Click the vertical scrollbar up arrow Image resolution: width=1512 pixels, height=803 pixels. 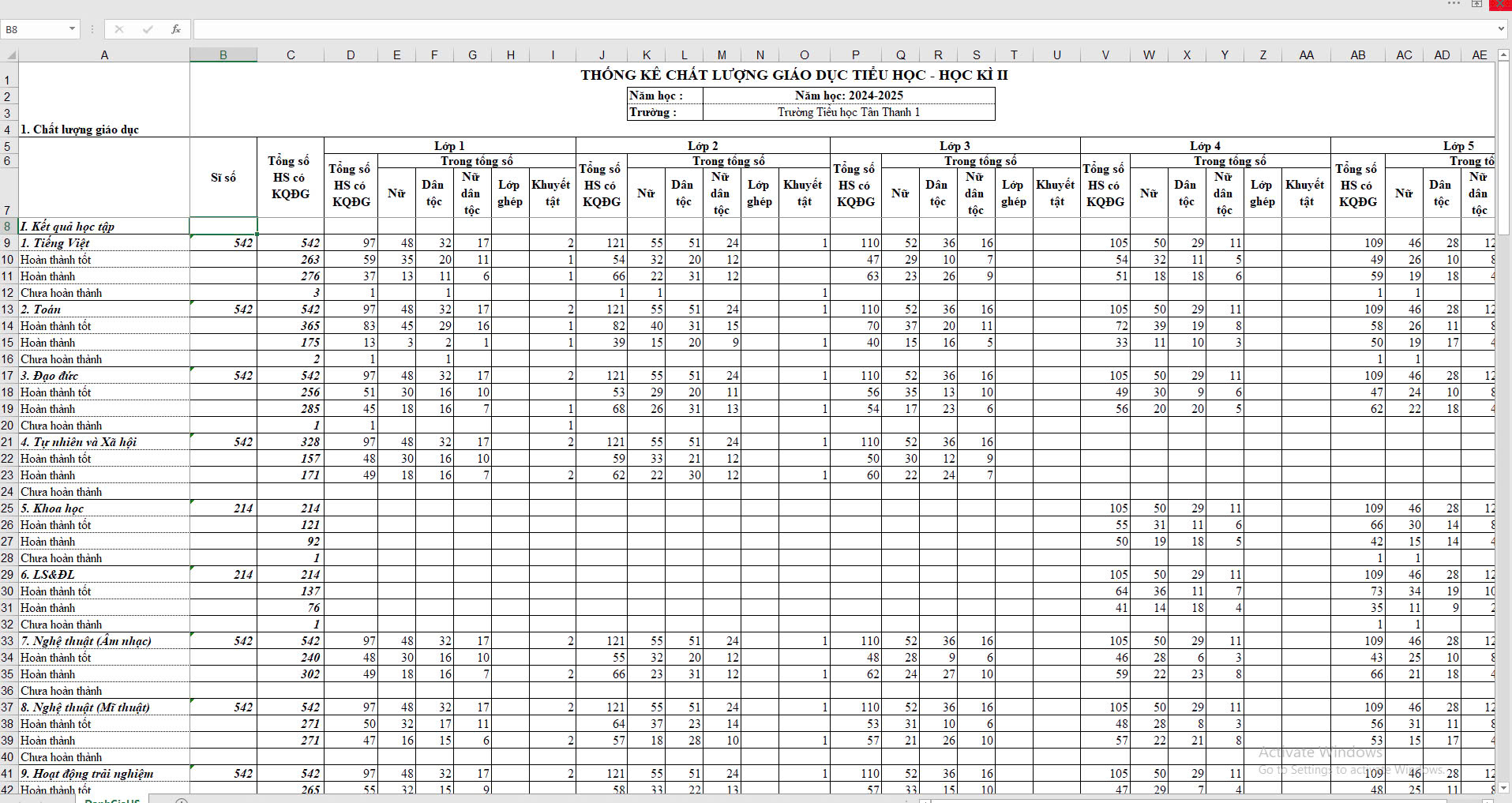(1503, 54)
